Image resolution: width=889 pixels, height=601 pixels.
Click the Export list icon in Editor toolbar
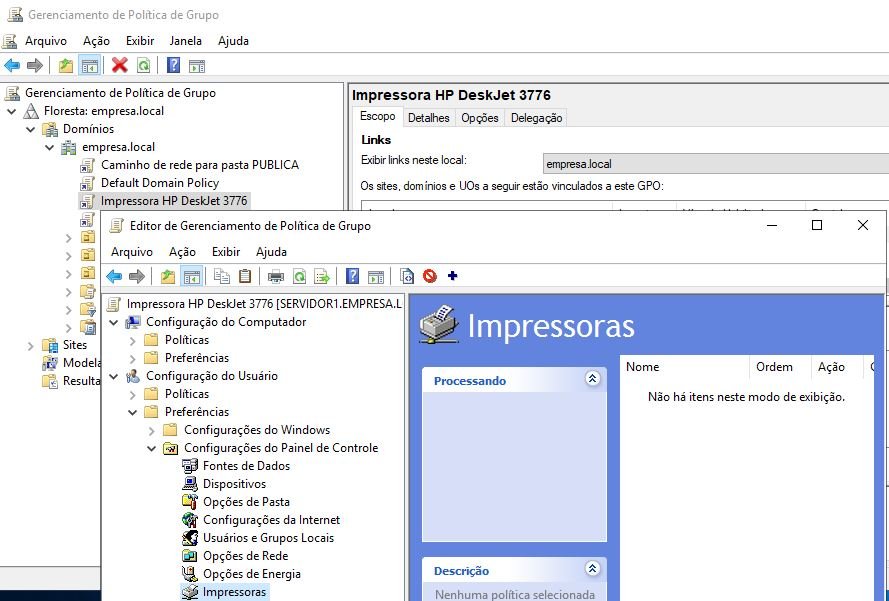[322, 276]
